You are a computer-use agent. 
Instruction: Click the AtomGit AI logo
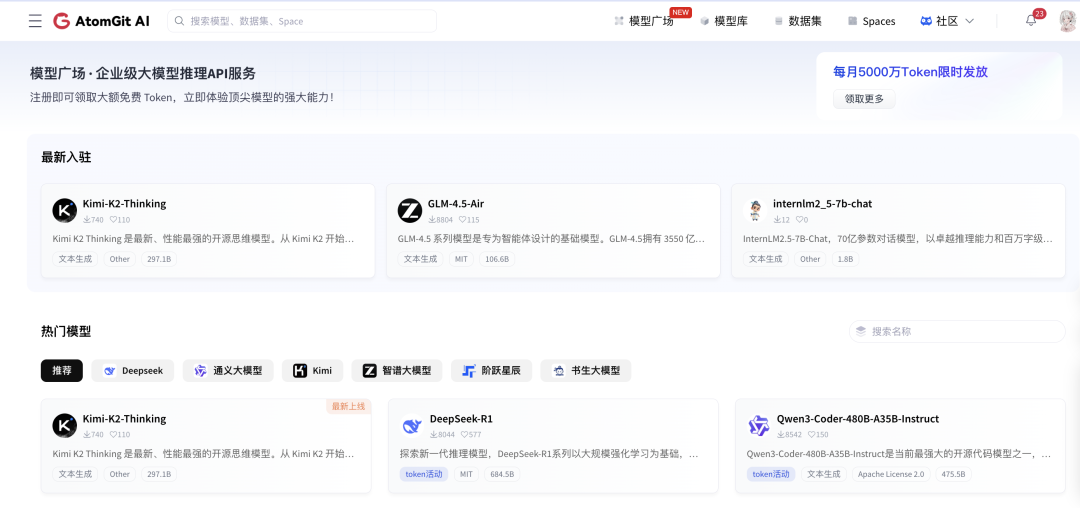(x=101, y=21)
